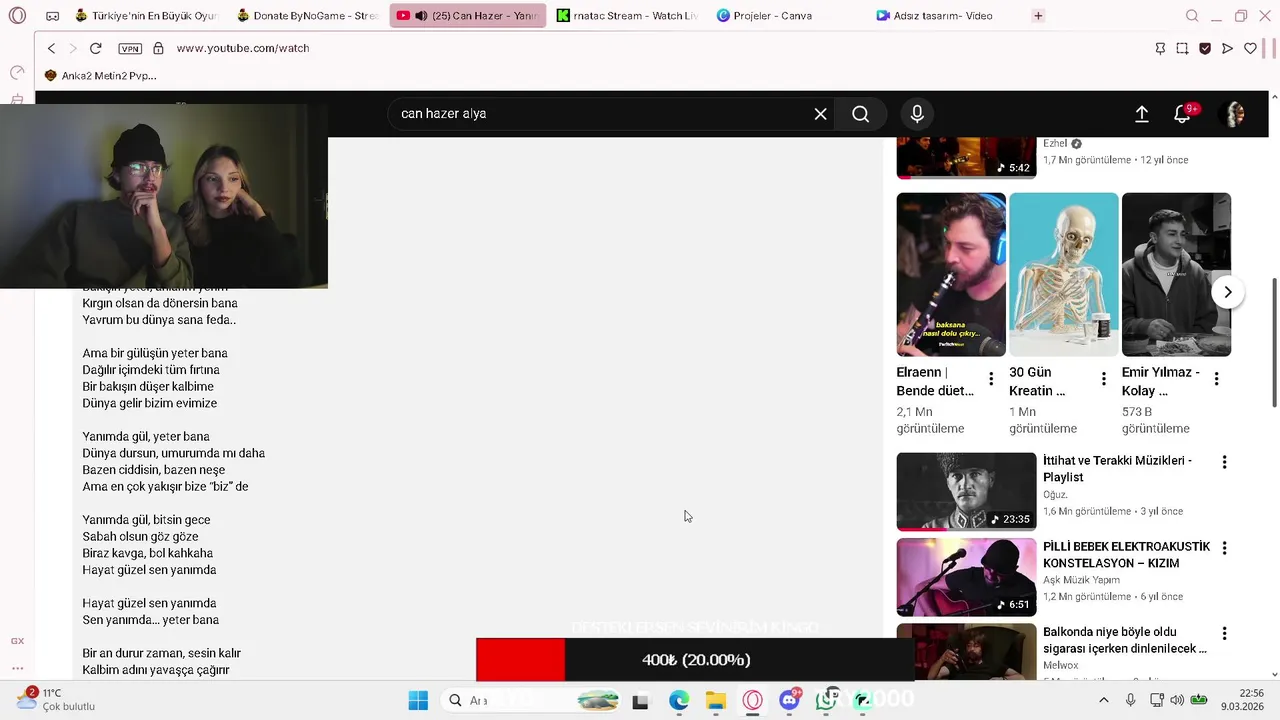Switch to the Projeler - Canva tab
Image resolution: width=1280 pixels, height=720 pixels.
(x=788, y=16)
